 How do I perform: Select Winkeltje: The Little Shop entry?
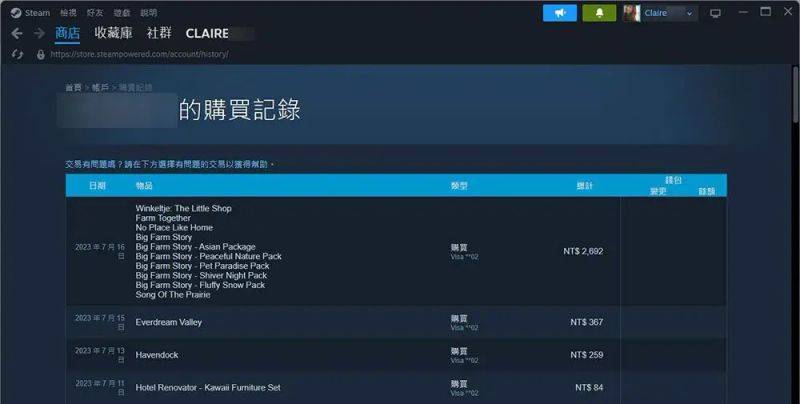point(183,208)
